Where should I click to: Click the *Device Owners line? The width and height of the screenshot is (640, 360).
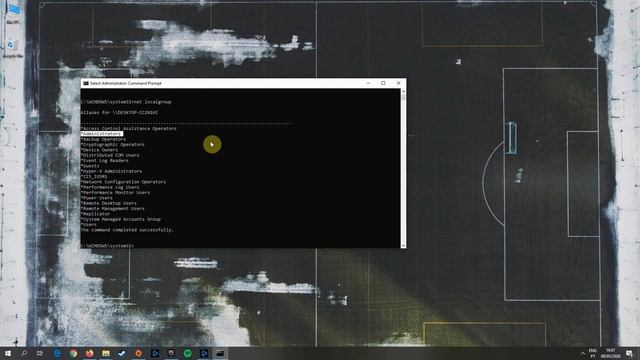(x=99, y=150)
